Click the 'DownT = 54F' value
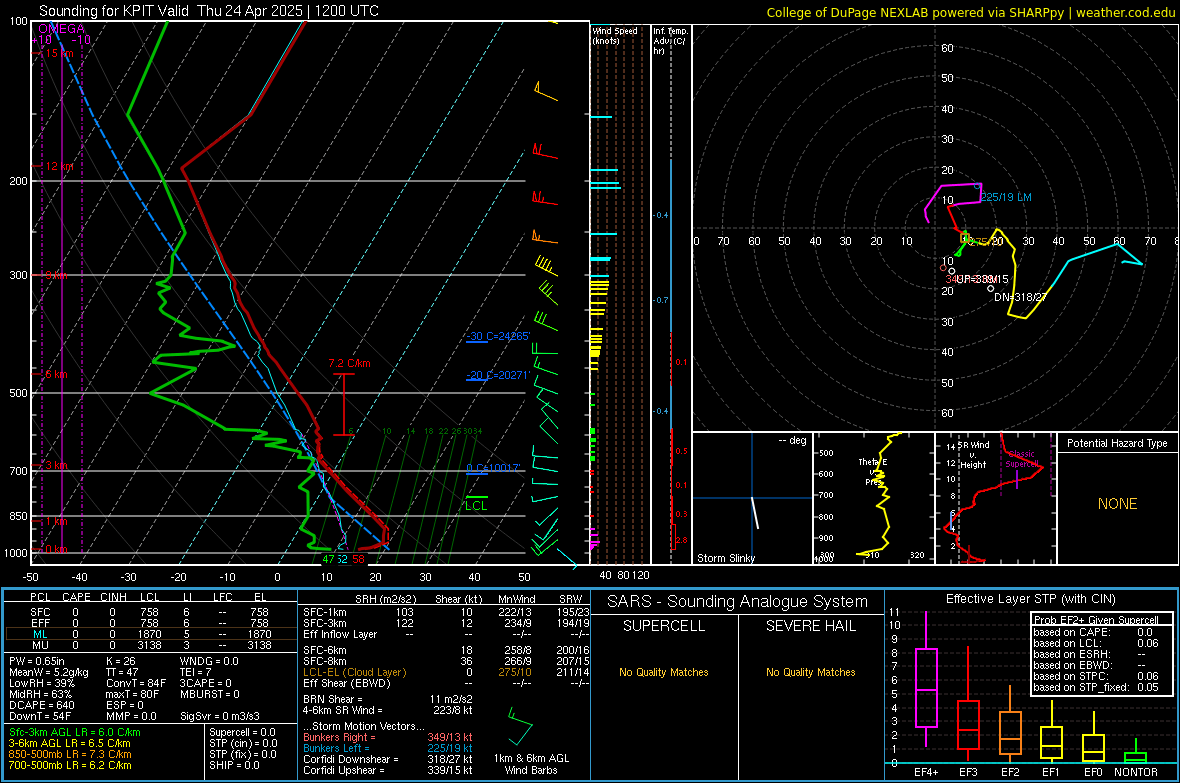 point(39,716)
